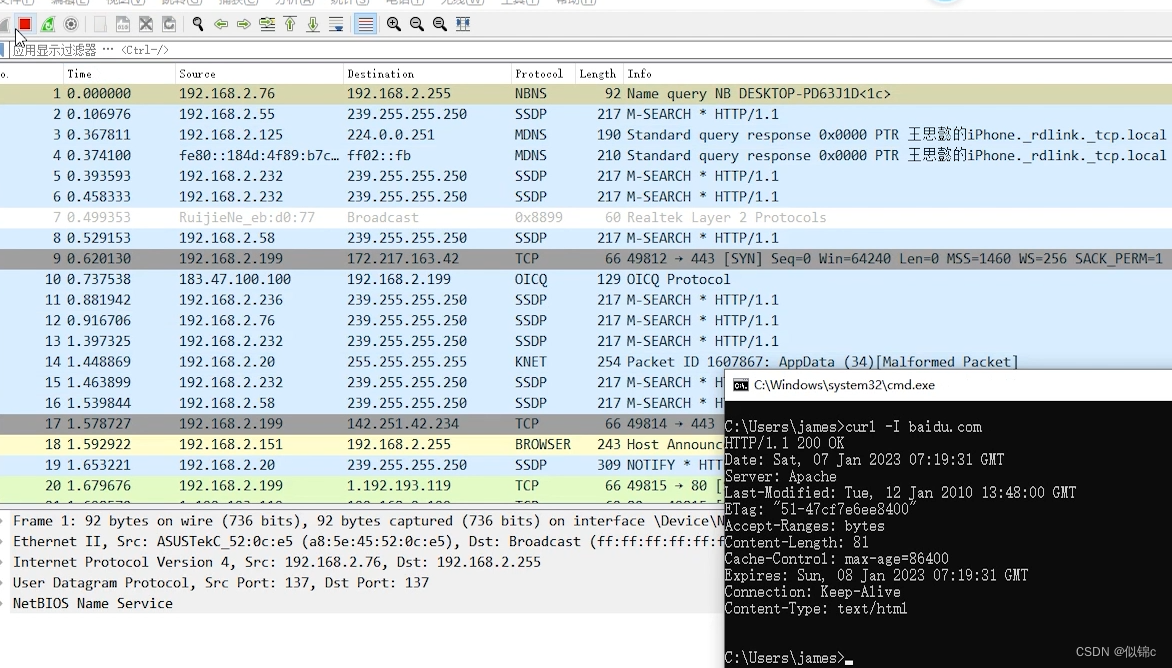Screen dimensions: 1172x668
Task: Click the close capture file icon
Action: (x=146, y=25)
